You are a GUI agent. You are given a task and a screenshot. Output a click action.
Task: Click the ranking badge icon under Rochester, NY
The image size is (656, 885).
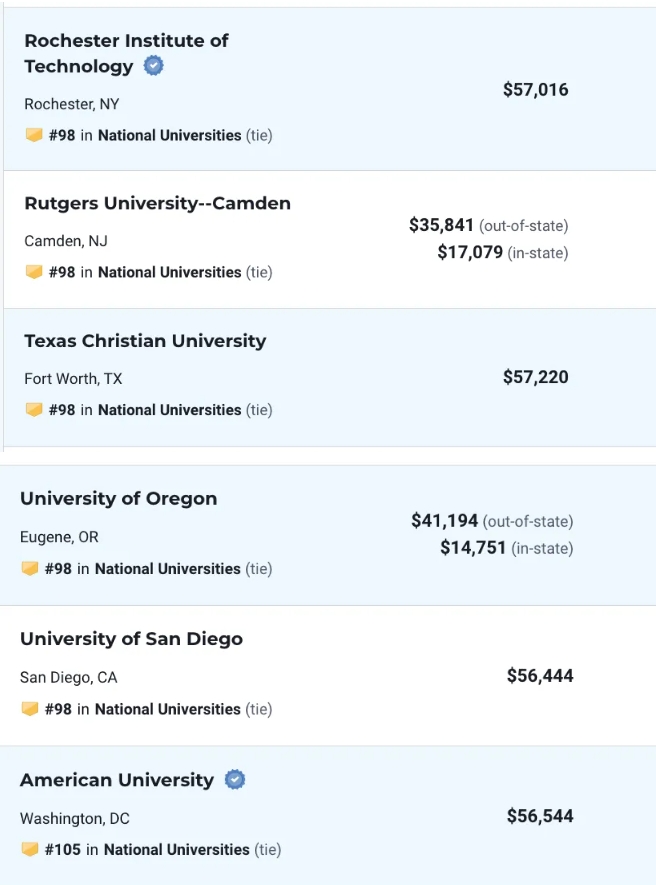pyautogui.click(x=34, y=134)
